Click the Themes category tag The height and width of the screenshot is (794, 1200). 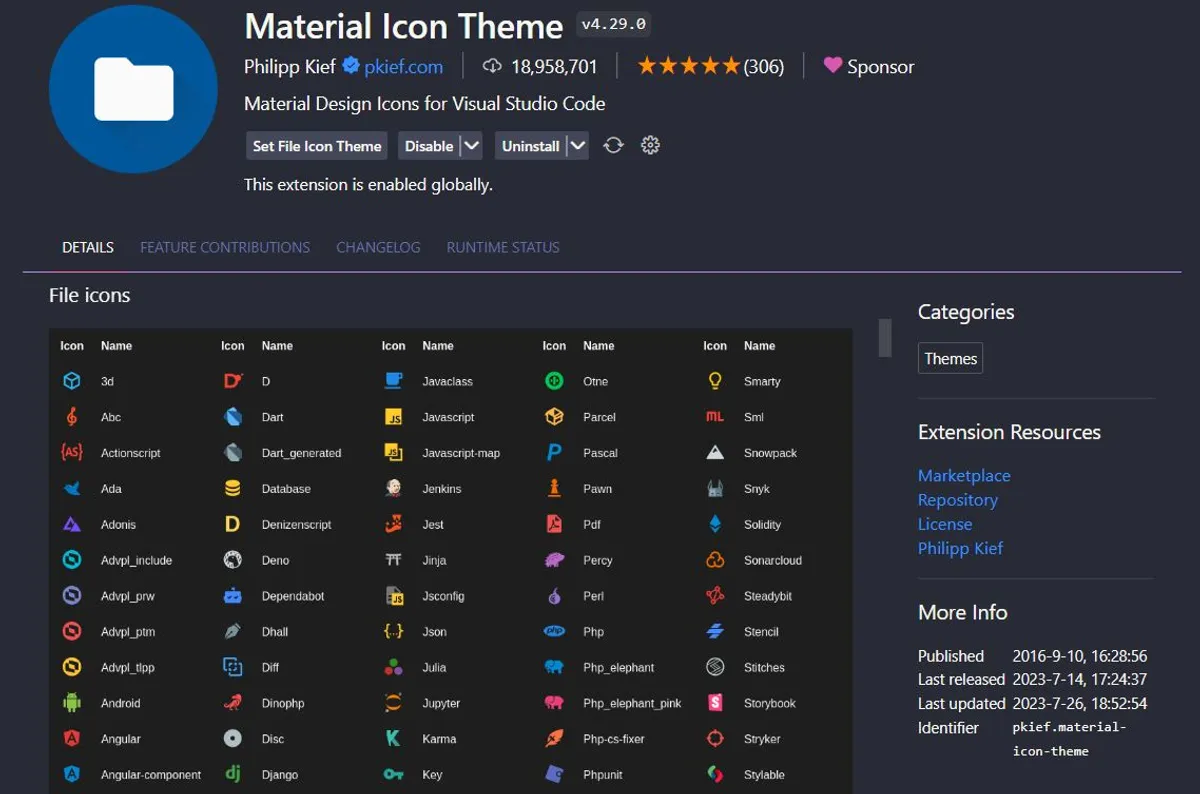pos(950,358)
